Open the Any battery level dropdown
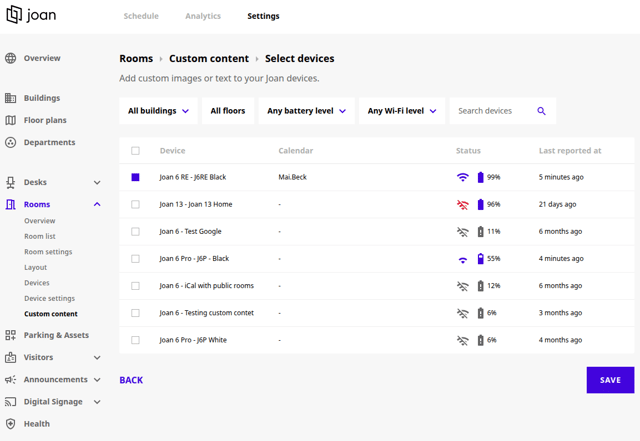Viewport: 640px width, 441px height. point(306,111)
